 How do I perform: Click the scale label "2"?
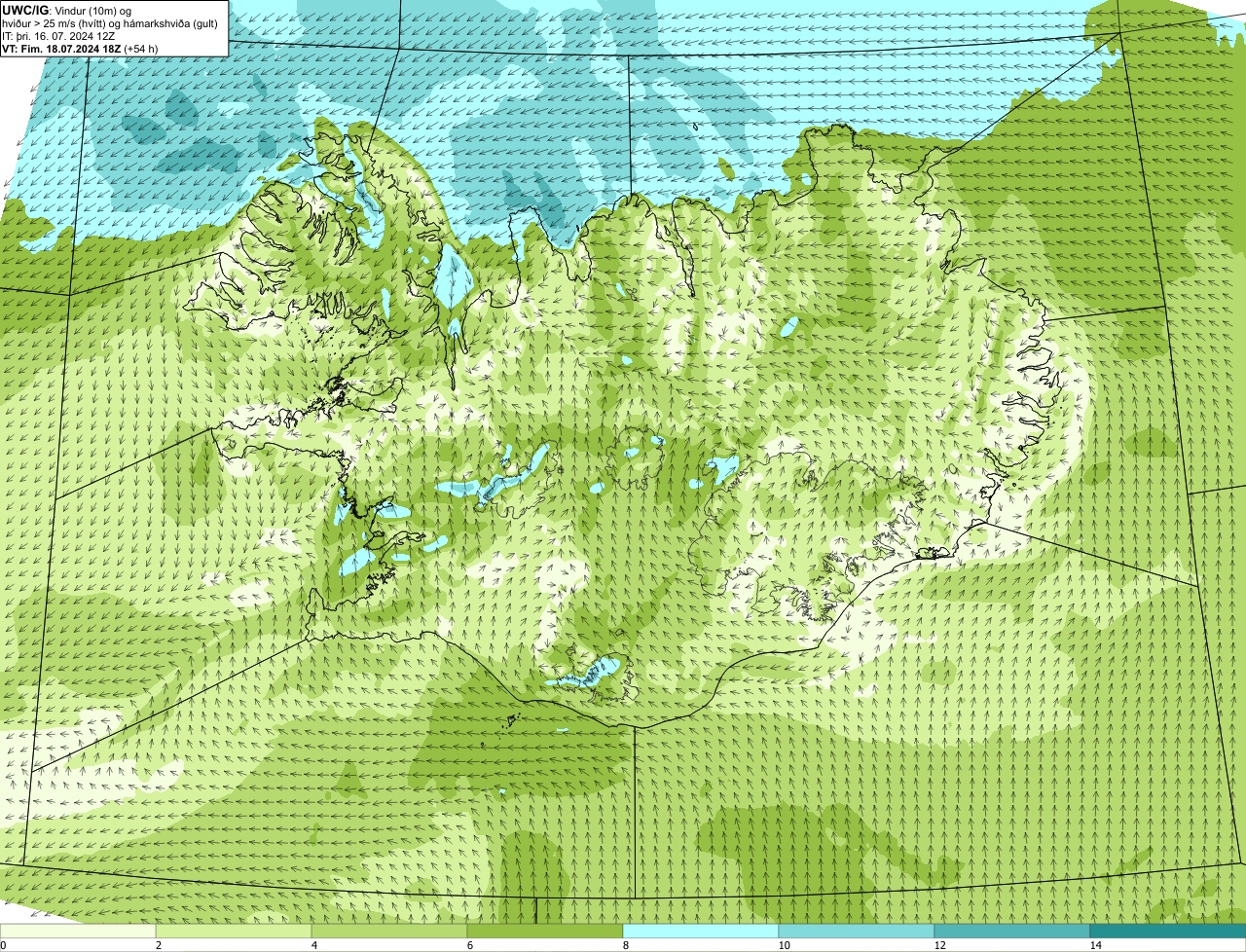pyautogui.click(x=158, y=945)
